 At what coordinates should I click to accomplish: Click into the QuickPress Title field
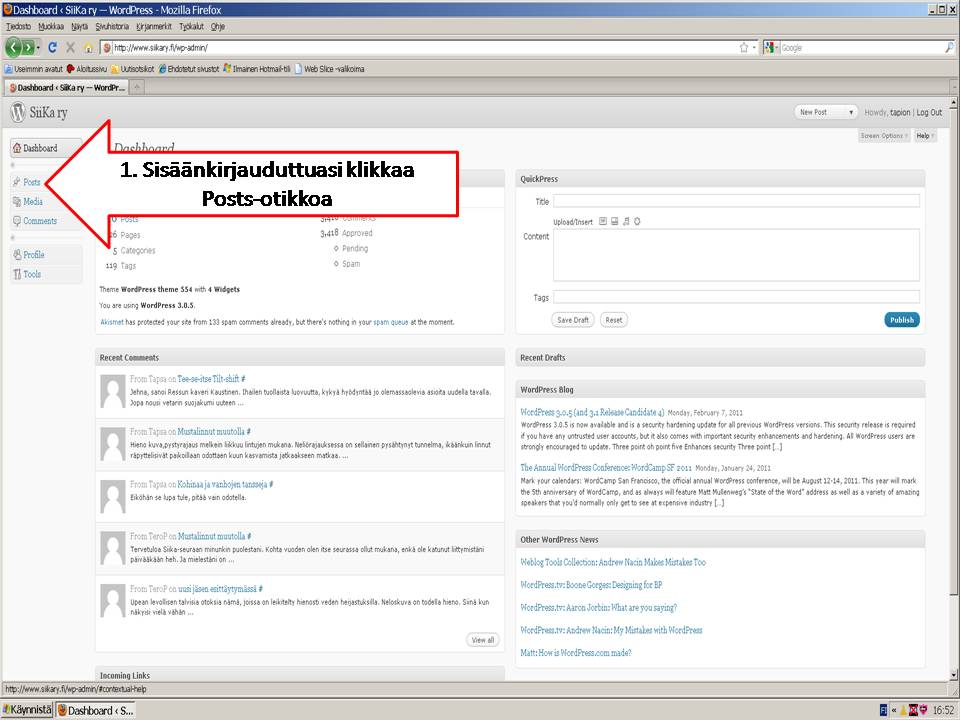[x=736, y=201]
